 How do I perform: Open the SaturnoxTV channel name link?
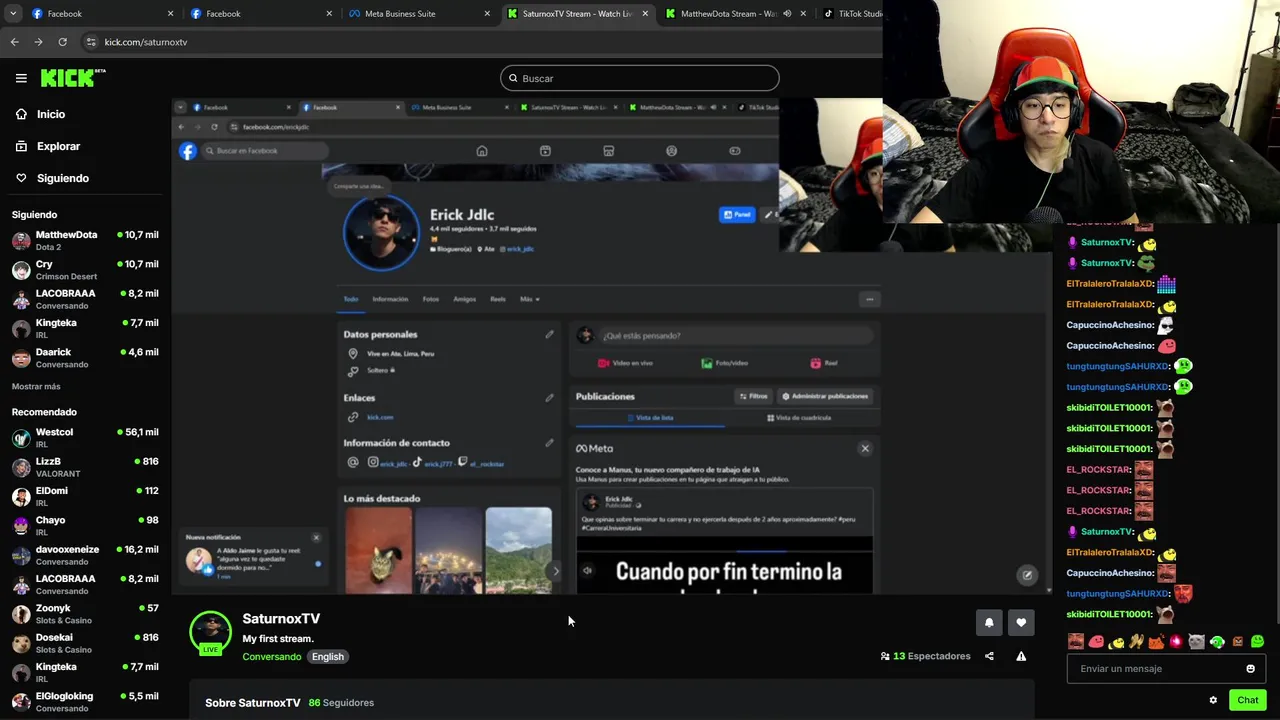(281, 619)
